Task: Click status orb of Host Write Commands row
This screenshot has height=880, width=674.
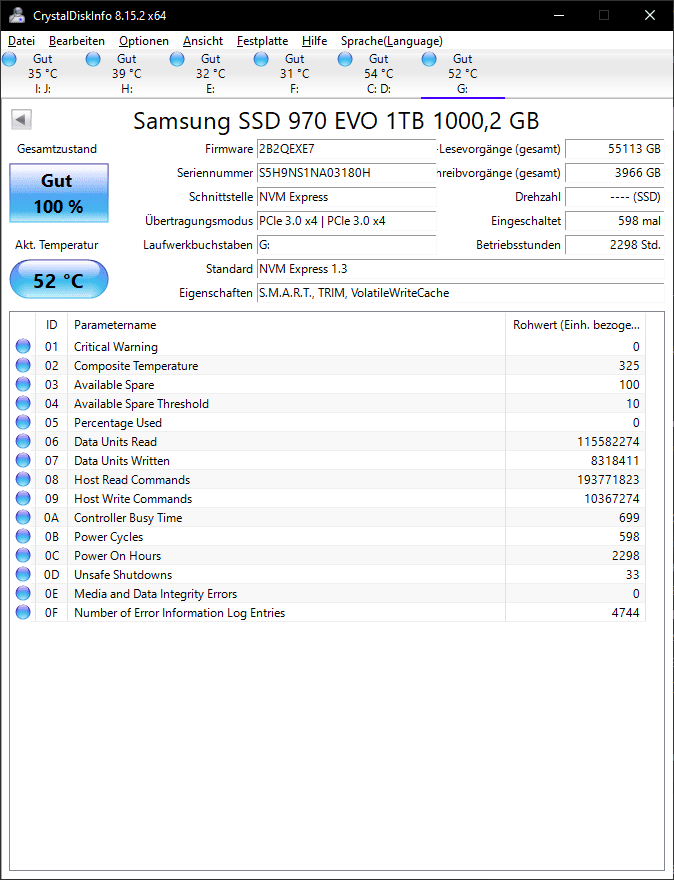Action: click(x=23, y=498)
